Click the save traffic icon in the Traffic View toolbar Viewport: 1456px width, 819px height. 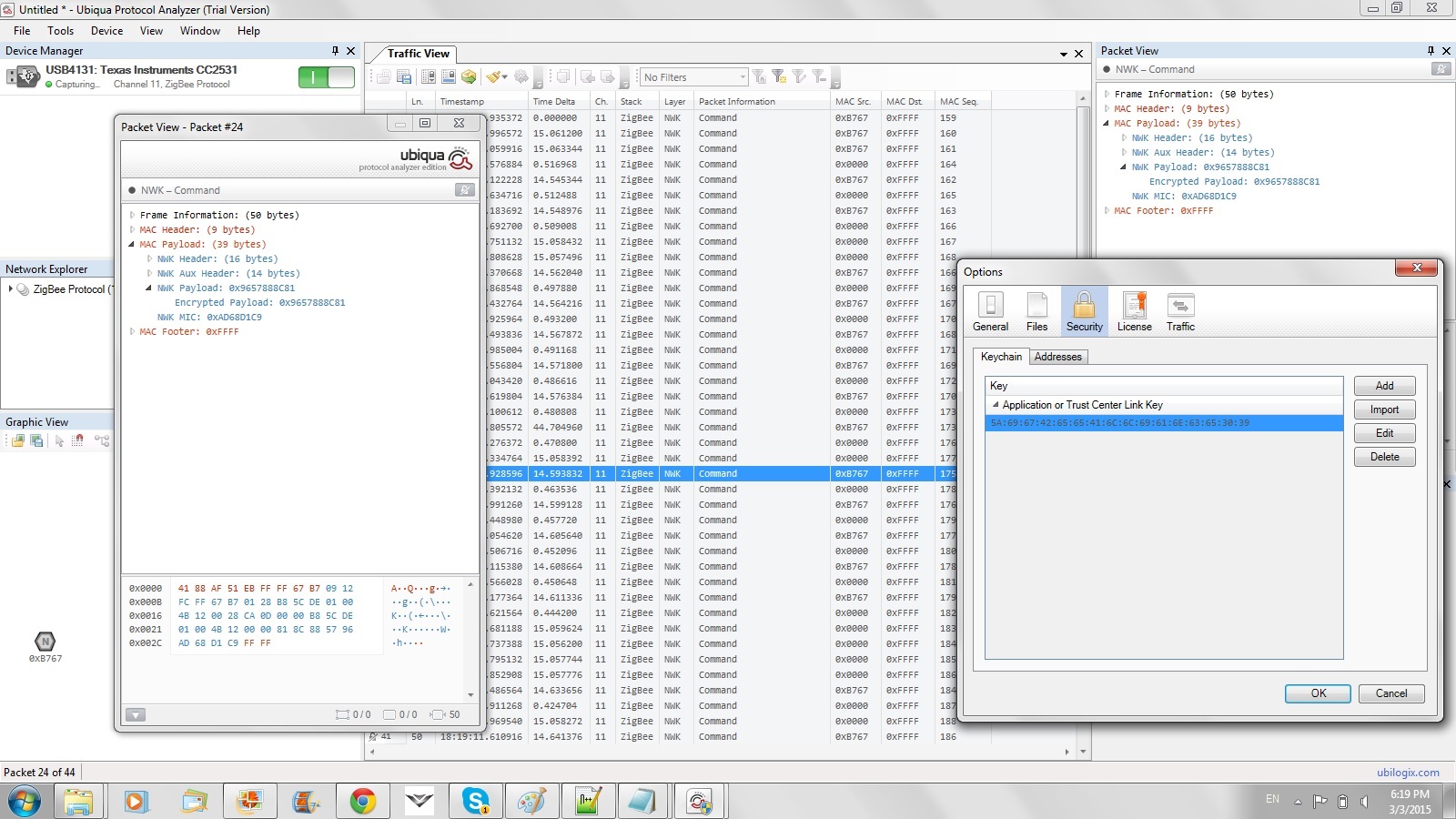coord(404,77)
